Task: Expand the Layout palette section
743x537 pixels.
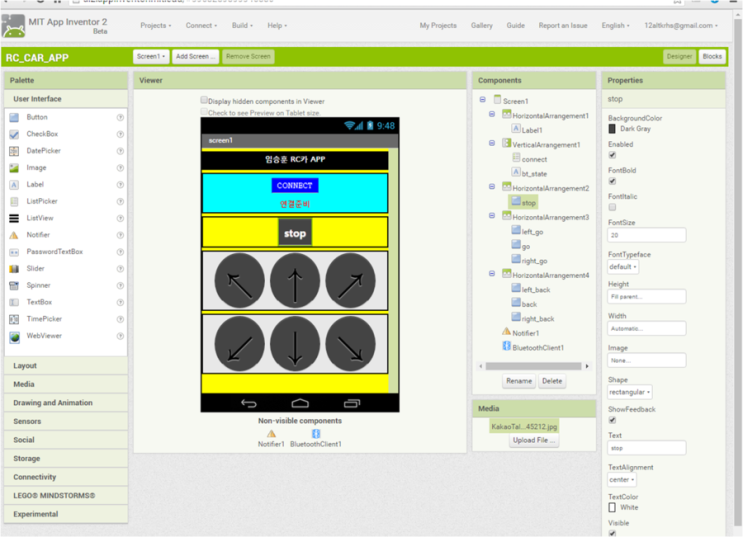Action: tap(66, 366)
